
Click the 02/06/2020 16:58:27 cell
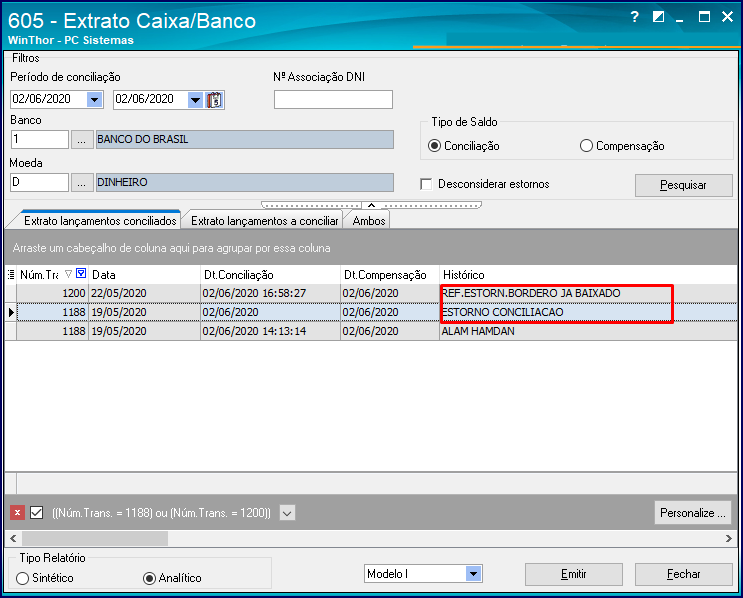click(270, 293)
